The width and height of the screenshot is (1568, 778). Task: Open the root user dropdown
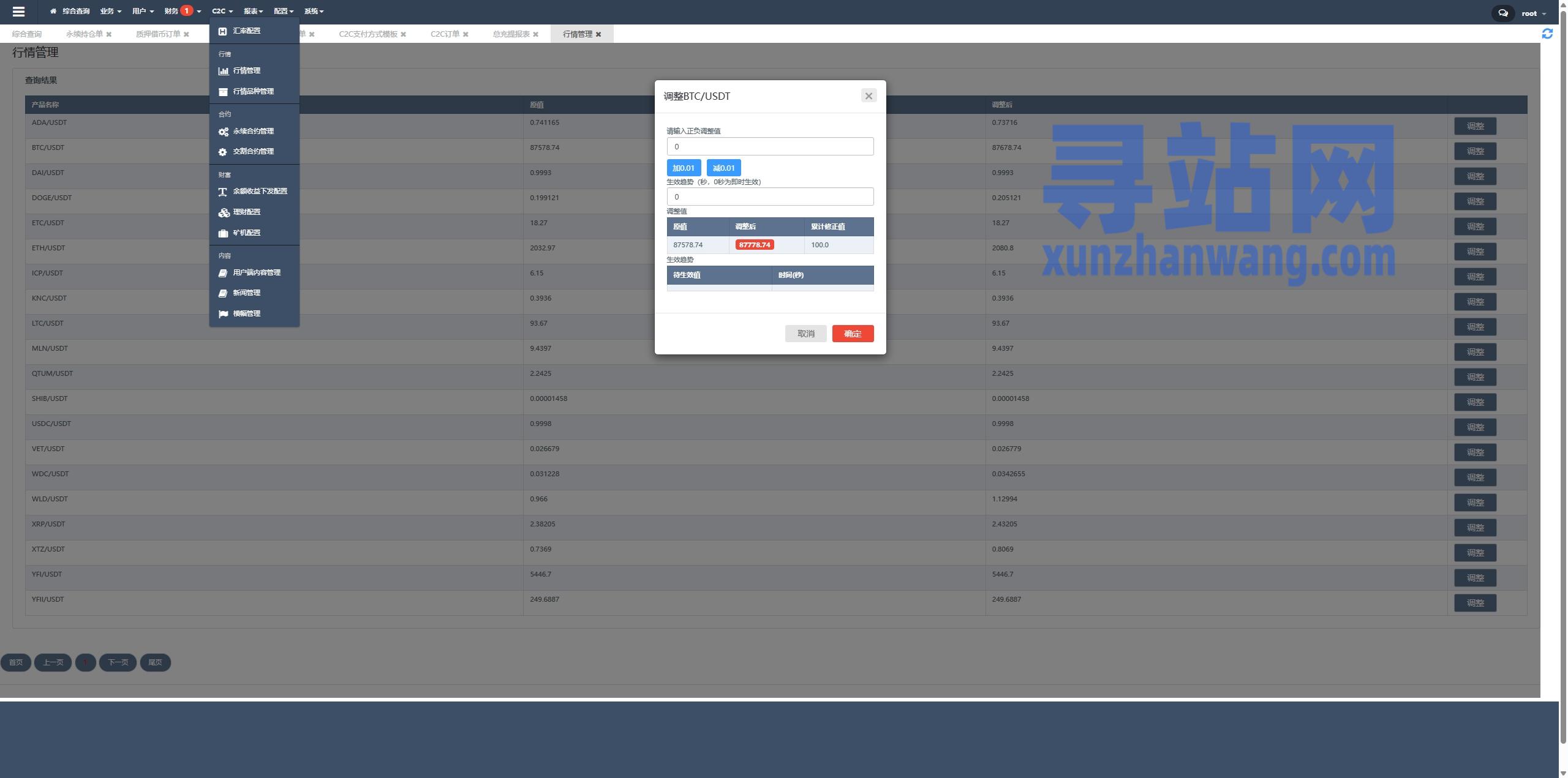tap(1533, 13)
